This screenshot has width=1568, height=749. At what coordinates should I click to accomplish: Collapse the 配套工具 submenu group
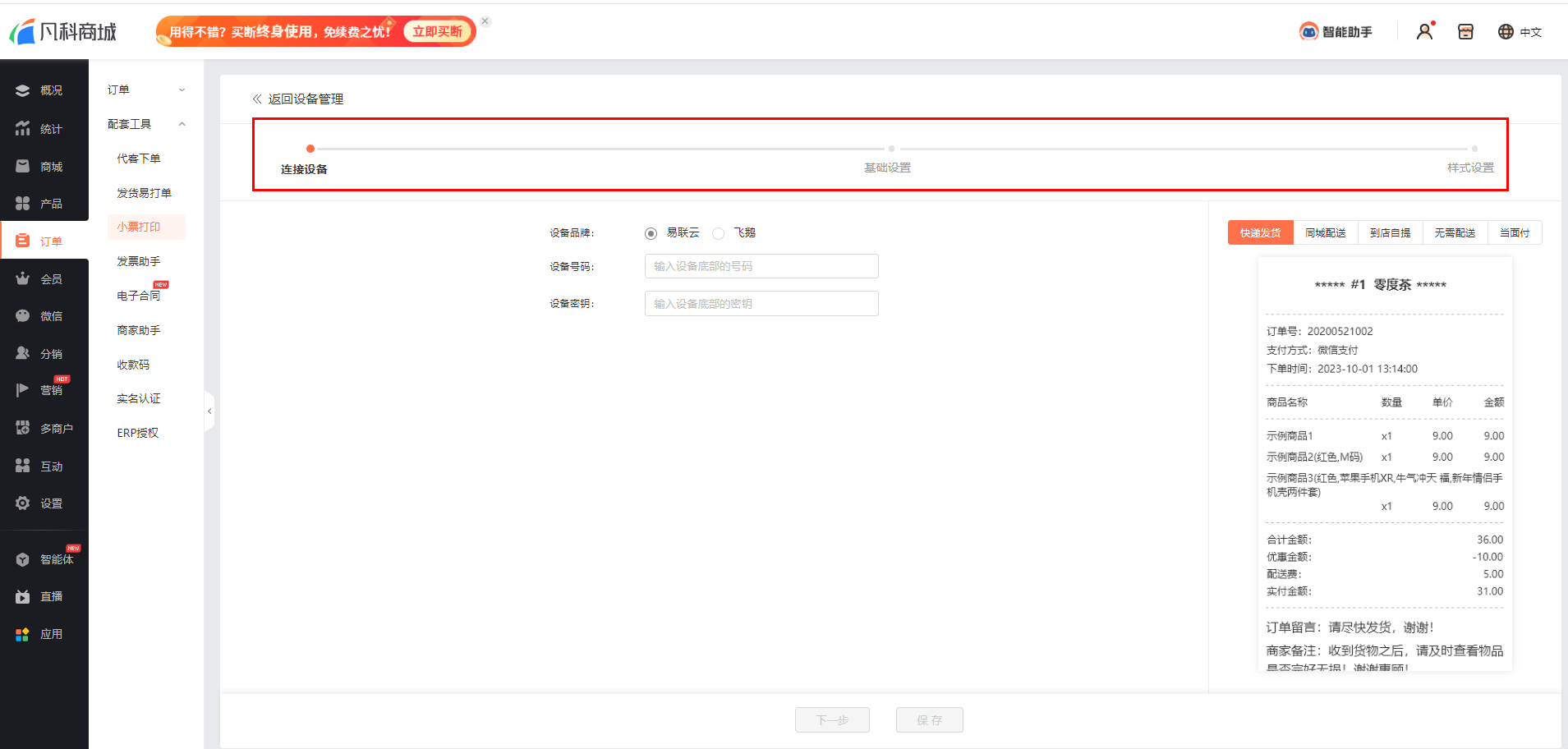(146, 124)
